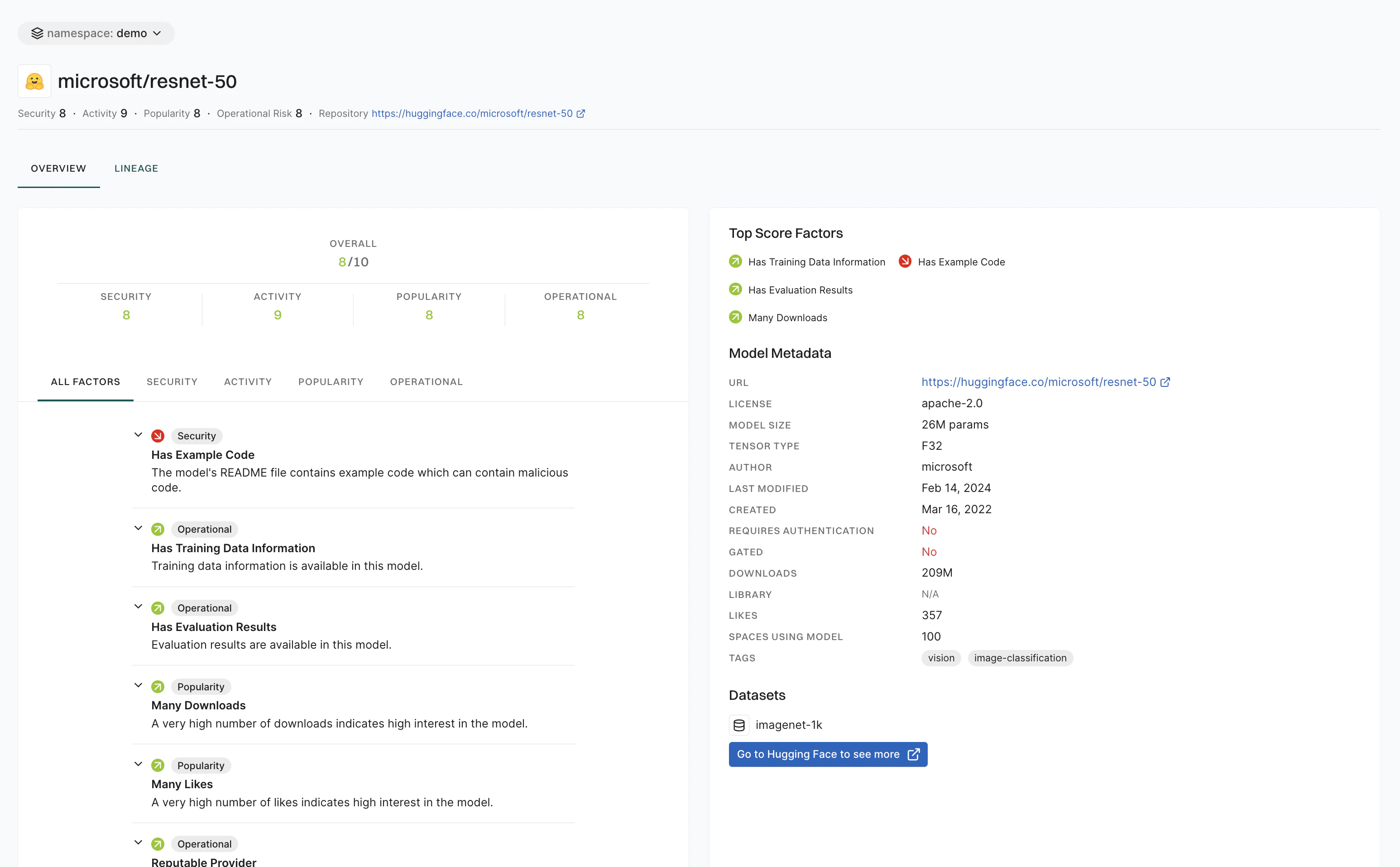The height and width of the screenshot is (867, 1400).
Task: Switch to the Lineage tab
Action: click(x=136, y=169)
